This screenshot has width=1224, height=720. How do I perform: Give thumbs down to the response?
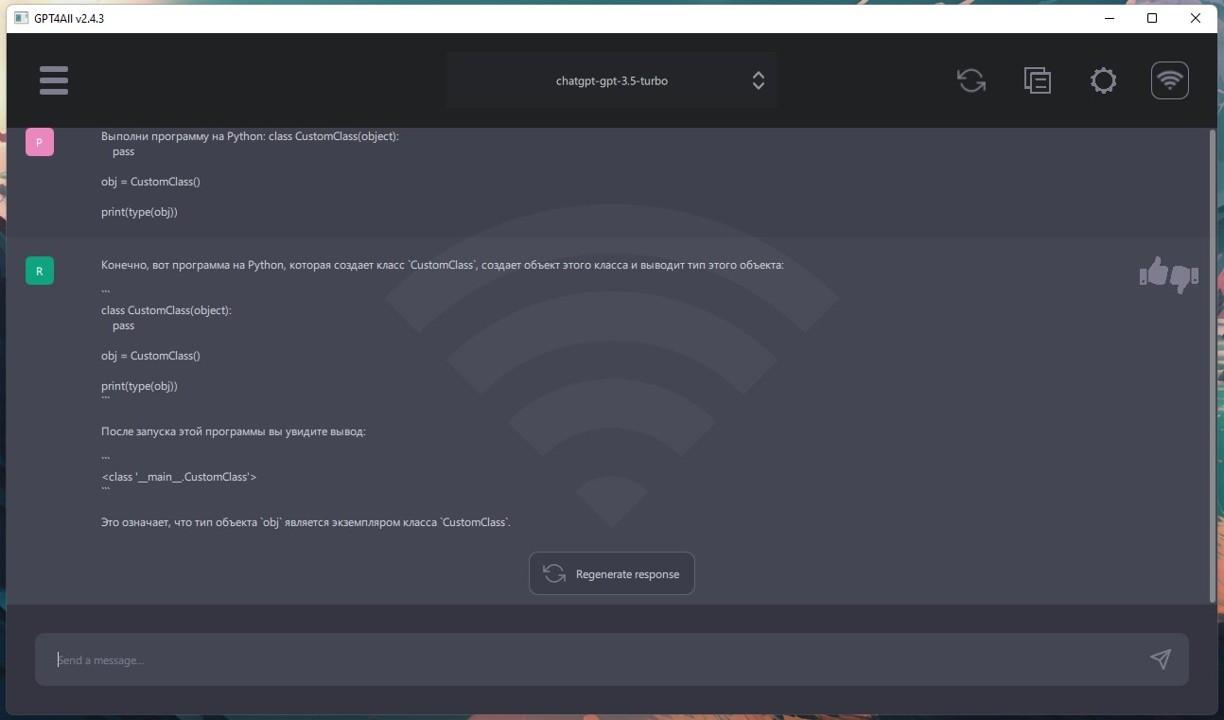(1184, 278)
